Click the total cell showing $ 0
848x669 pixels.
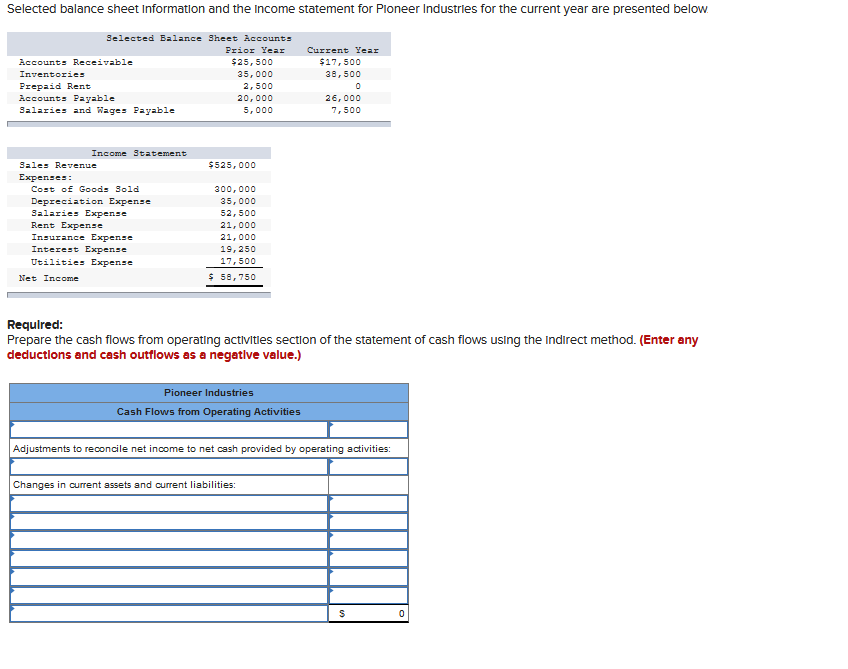pos(368,613)
